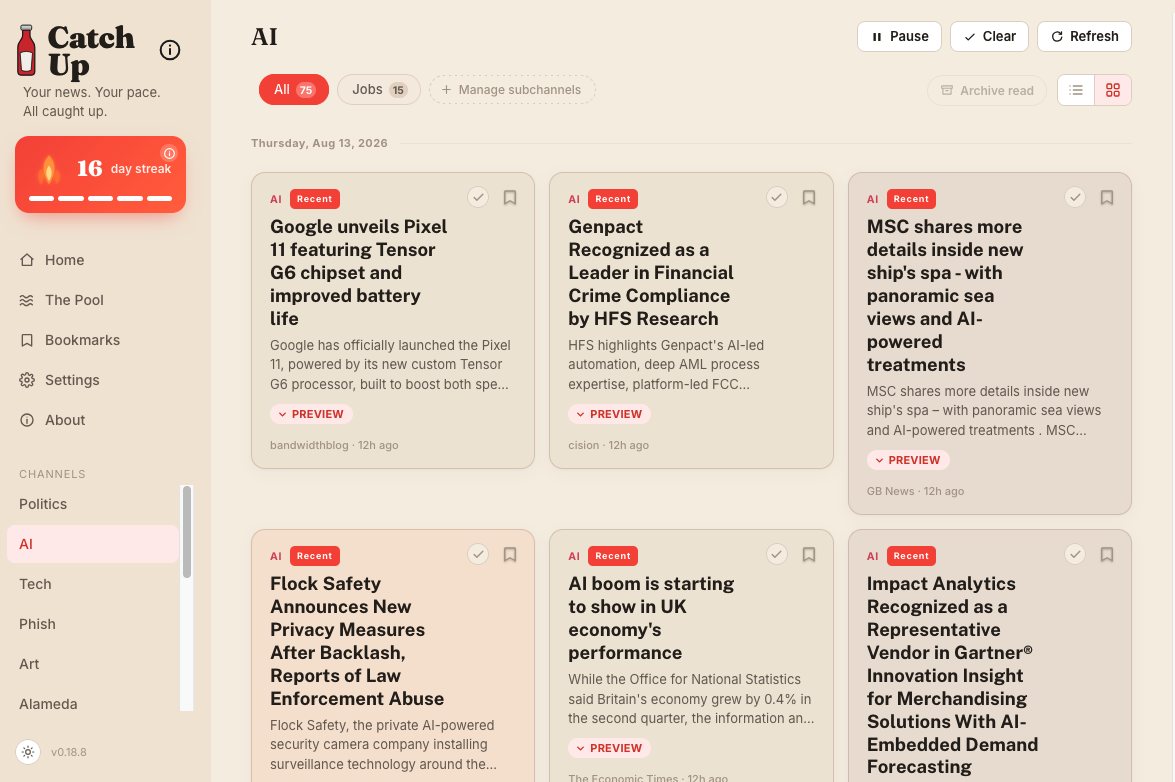This screenshot has width=1175, height=782.
Task: Select the AI channel in the sidebar
Action: [93, 544]
